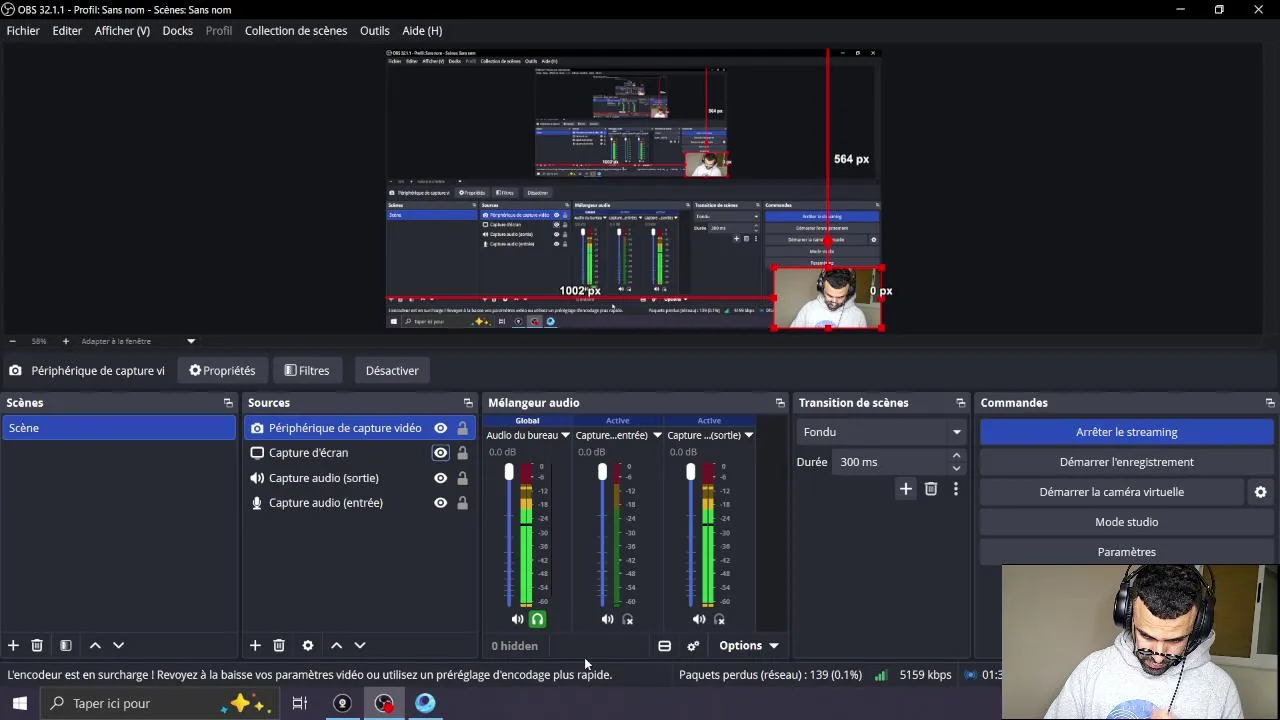Delete the selected scene with trash icon

[37, 646]
